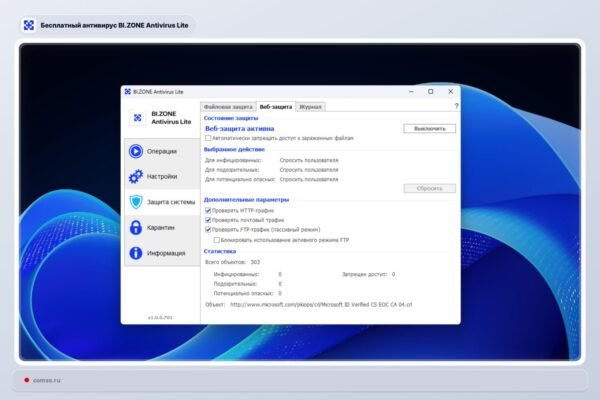The width and height of the screenshot is (600, 400).
Task: Click the Дополнительные параметры heading
Action: (246, 199)
